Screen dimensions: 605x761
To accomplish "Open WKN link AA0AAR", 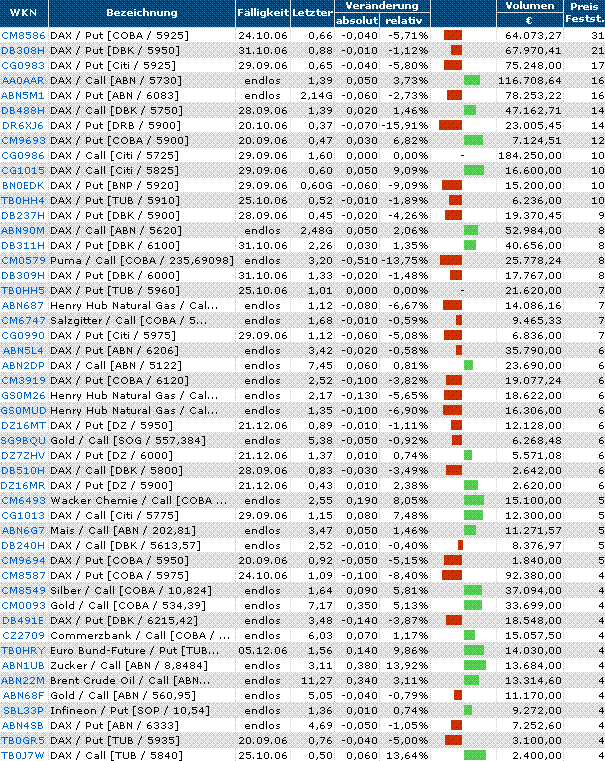I will pyautogui.click(x=23, y=81).
